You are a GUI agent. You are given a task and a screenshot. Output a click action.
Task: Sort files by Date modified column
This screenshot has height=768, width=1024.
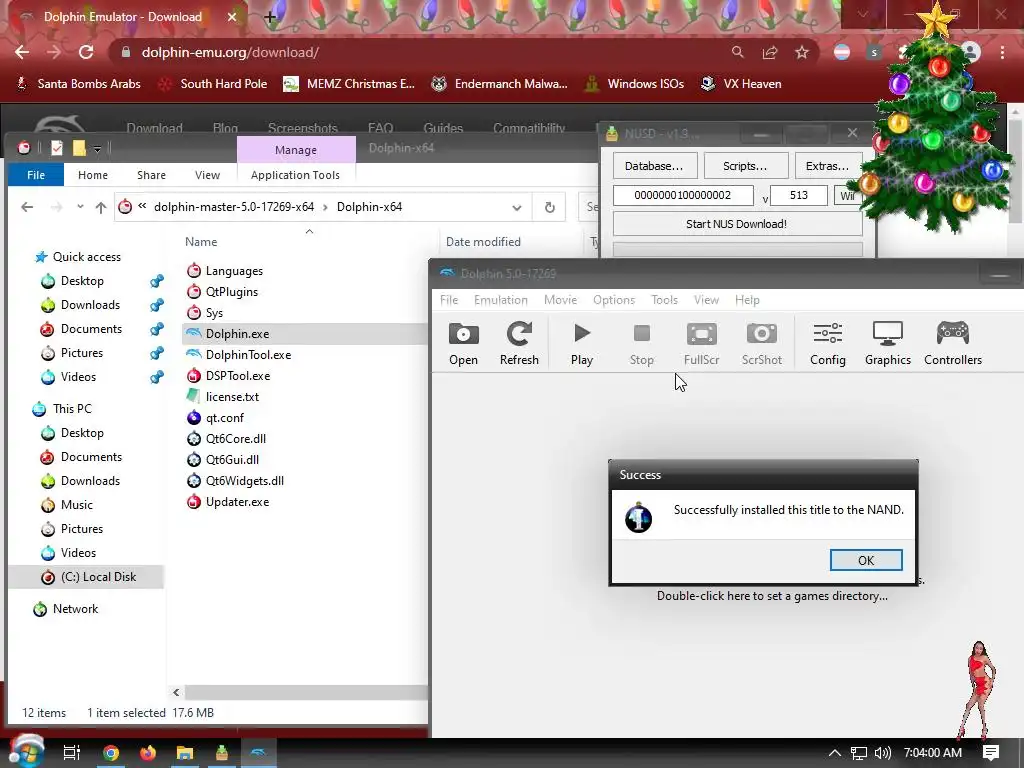pyautogui.click(x=483, y=242)
